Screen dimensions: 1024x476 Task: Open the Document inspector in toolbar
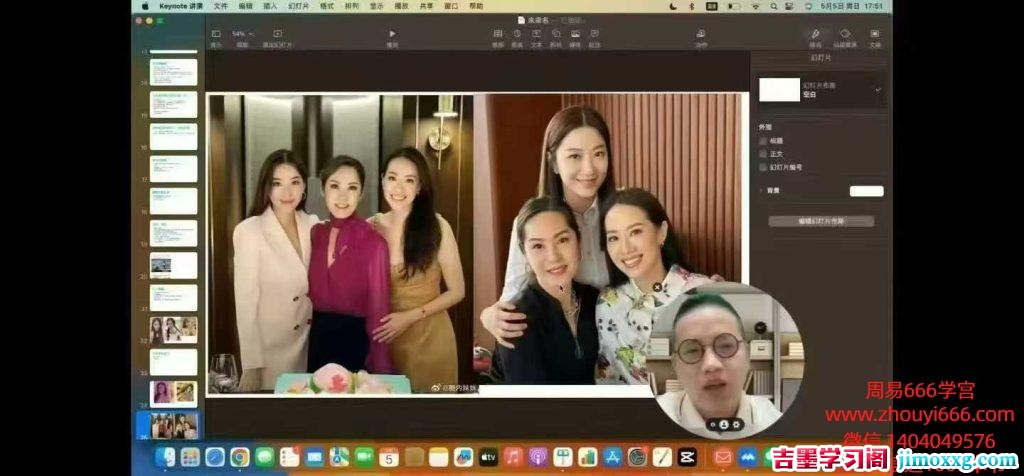(x=875, y=36)
